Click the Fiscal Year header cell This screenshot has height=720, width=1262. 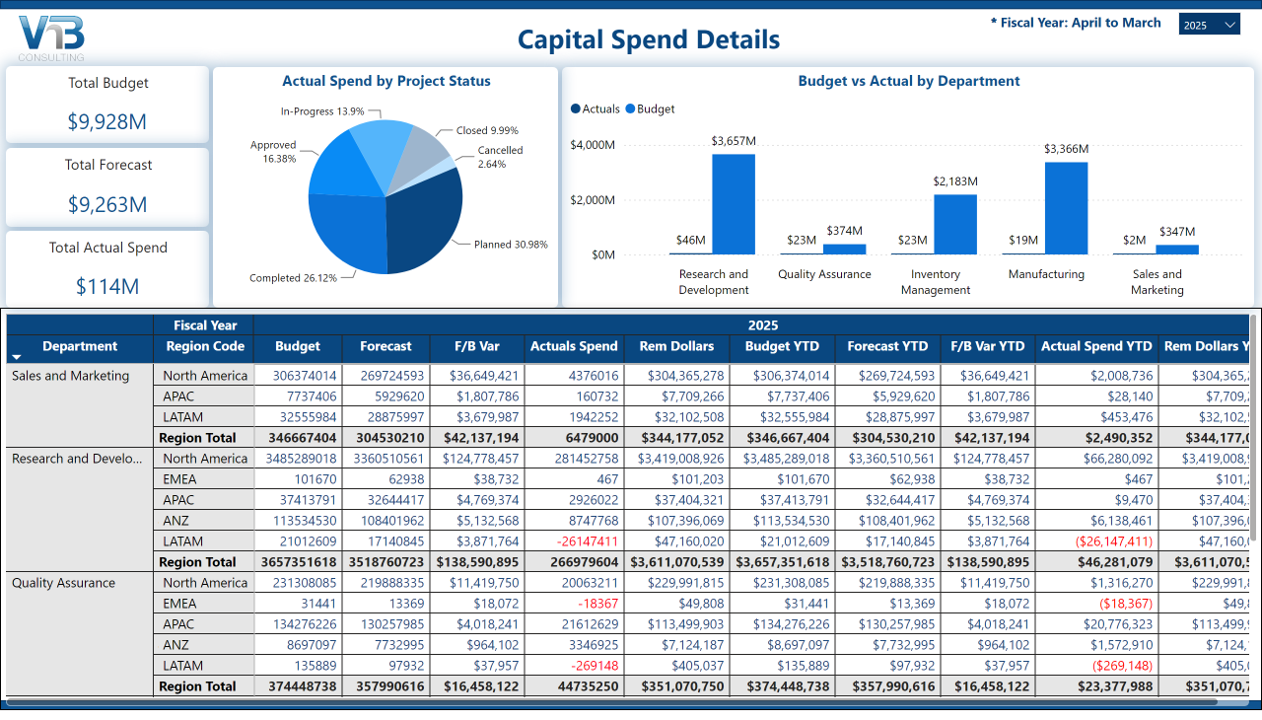coord(204,325)
